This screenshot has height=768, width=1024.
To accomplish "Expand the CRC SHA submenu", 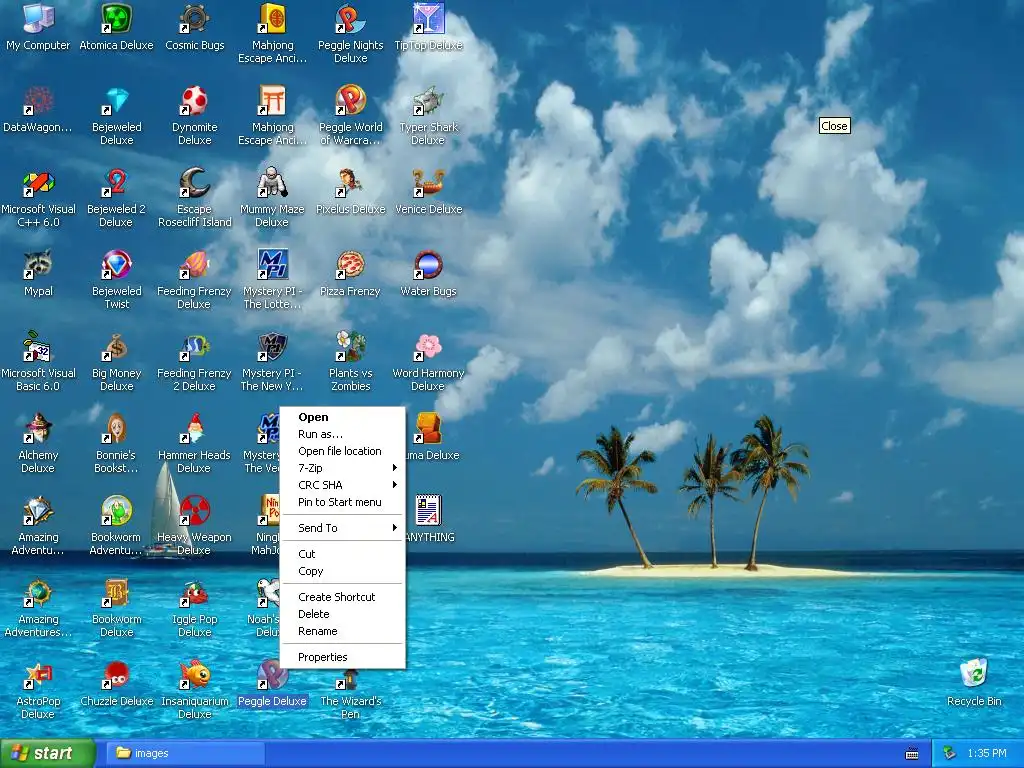I will [342, 485].
